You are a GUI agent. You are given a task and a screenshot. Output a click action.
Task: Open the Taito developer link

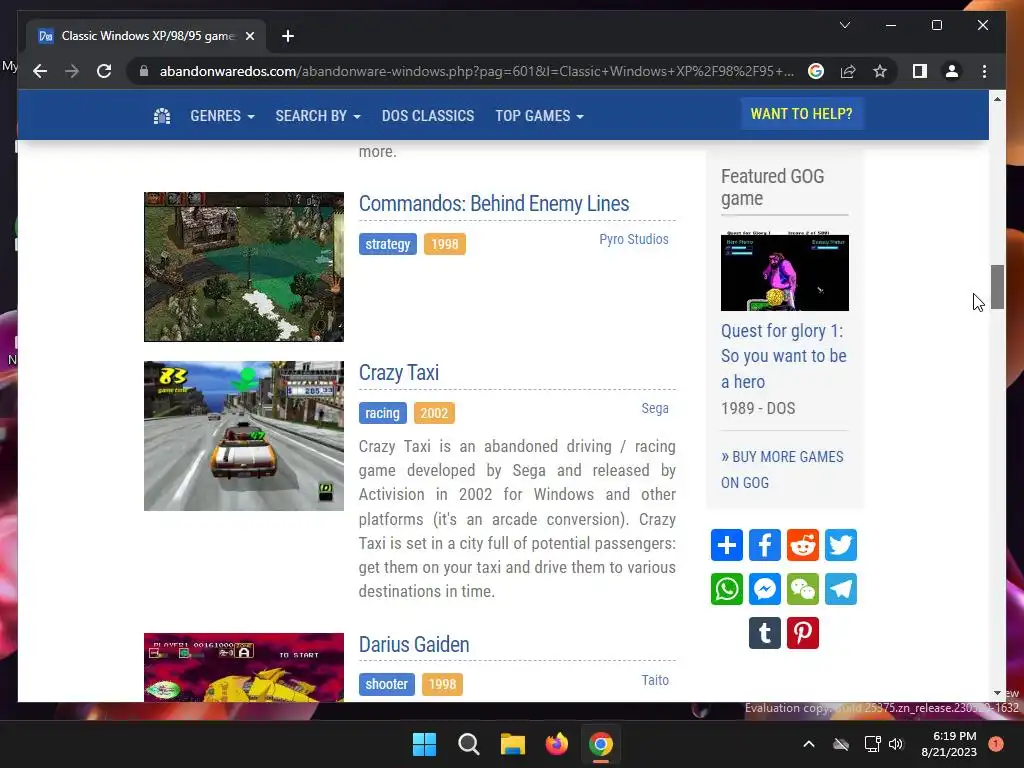coord(655,680)
